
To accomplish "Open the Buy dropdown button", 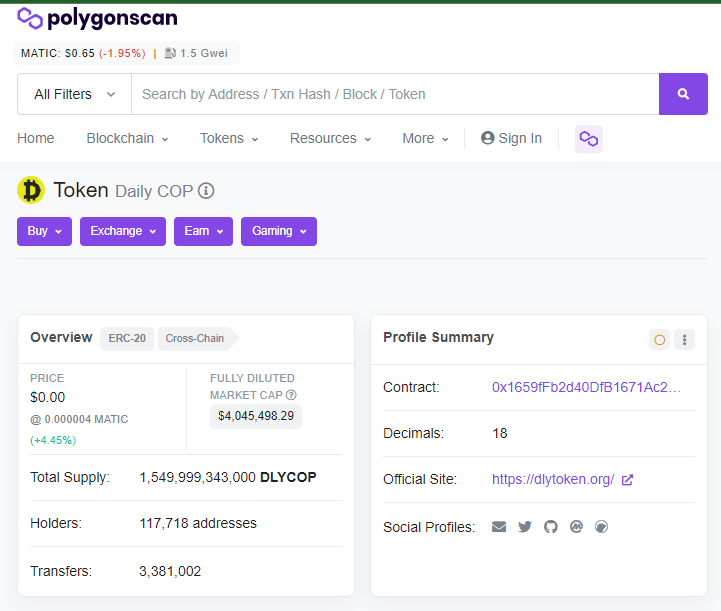I will pos(45,231).
